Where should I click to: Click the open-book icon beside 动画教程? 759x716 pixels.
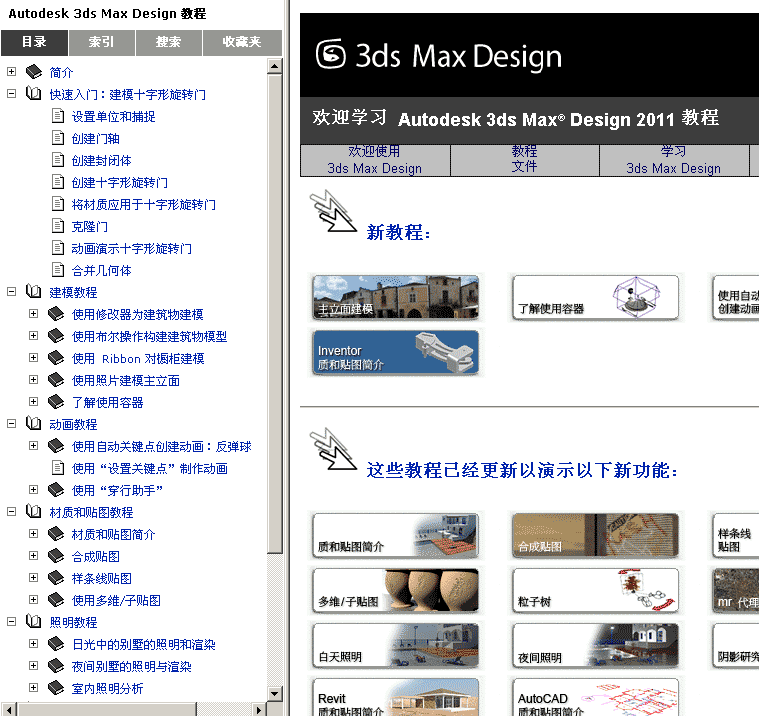pos(34,424)
